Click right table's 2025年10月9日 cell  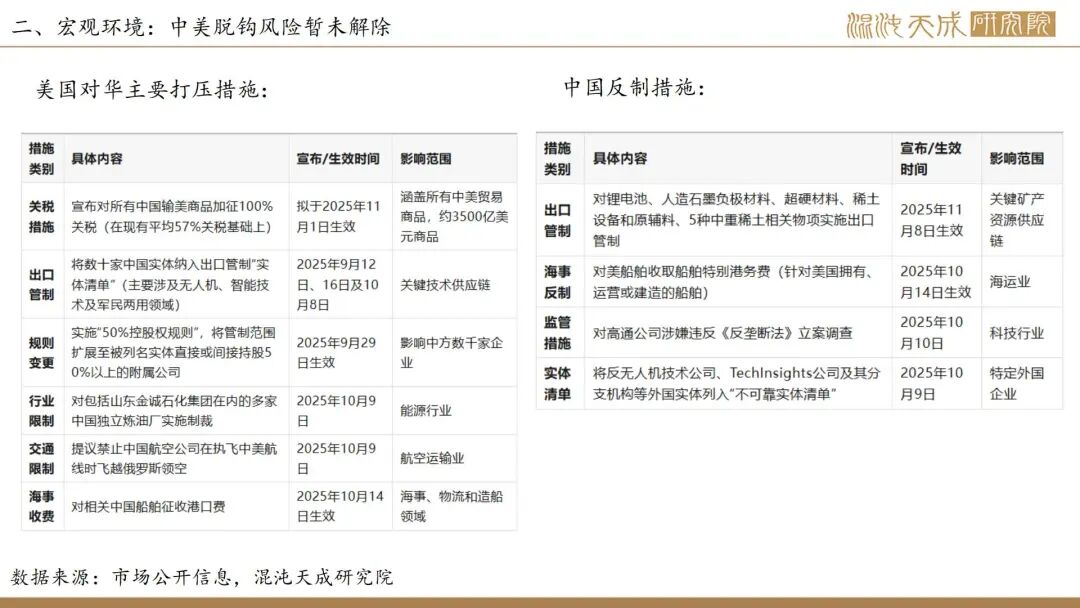tap(937, 384)
